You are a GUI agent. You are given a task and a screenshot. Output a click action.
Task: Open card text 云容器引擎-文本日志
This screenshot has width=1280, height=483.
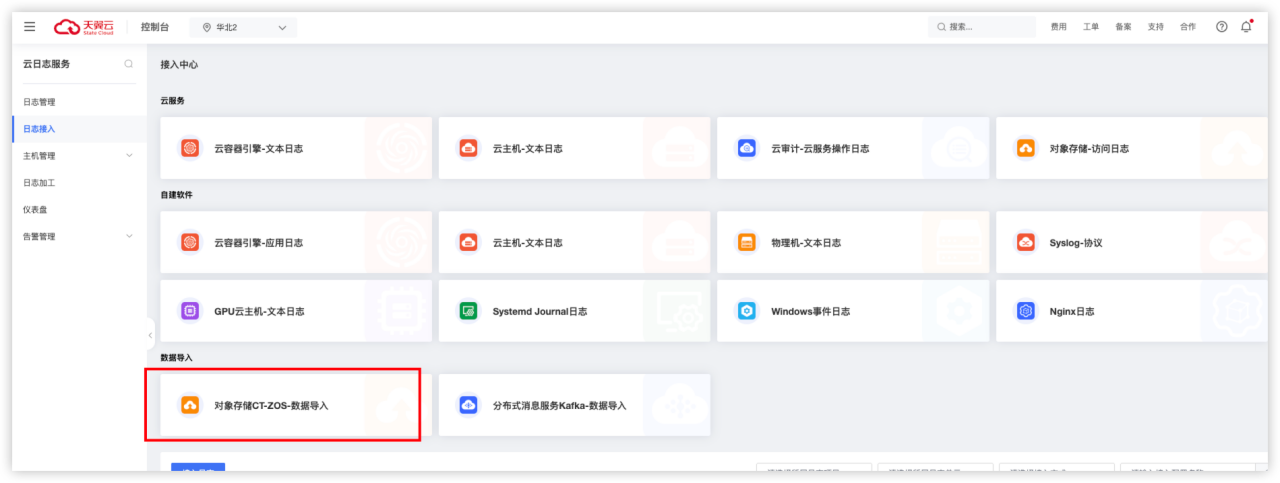[x=258, y=149]
